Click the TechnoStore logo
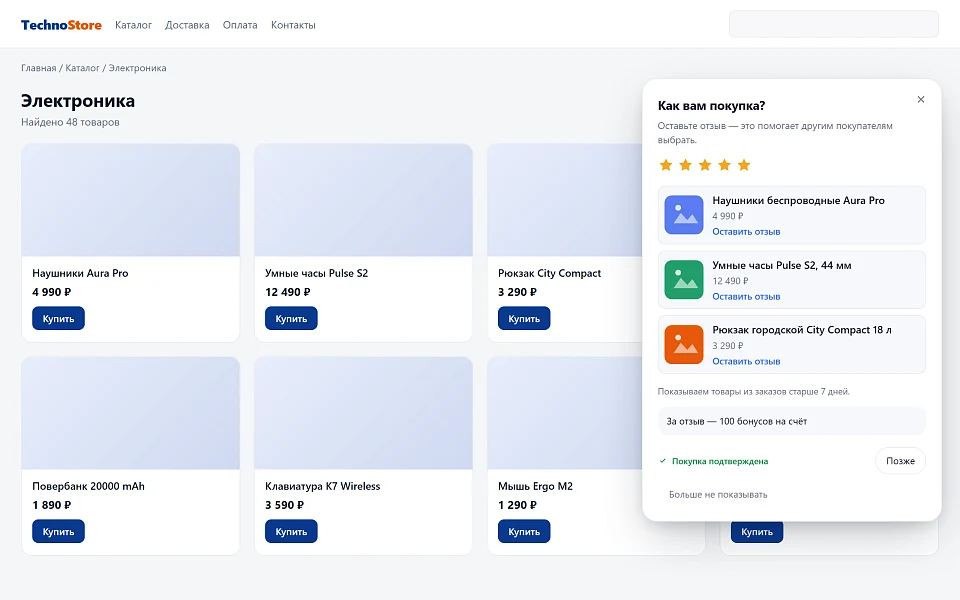 tap(61, 25)
